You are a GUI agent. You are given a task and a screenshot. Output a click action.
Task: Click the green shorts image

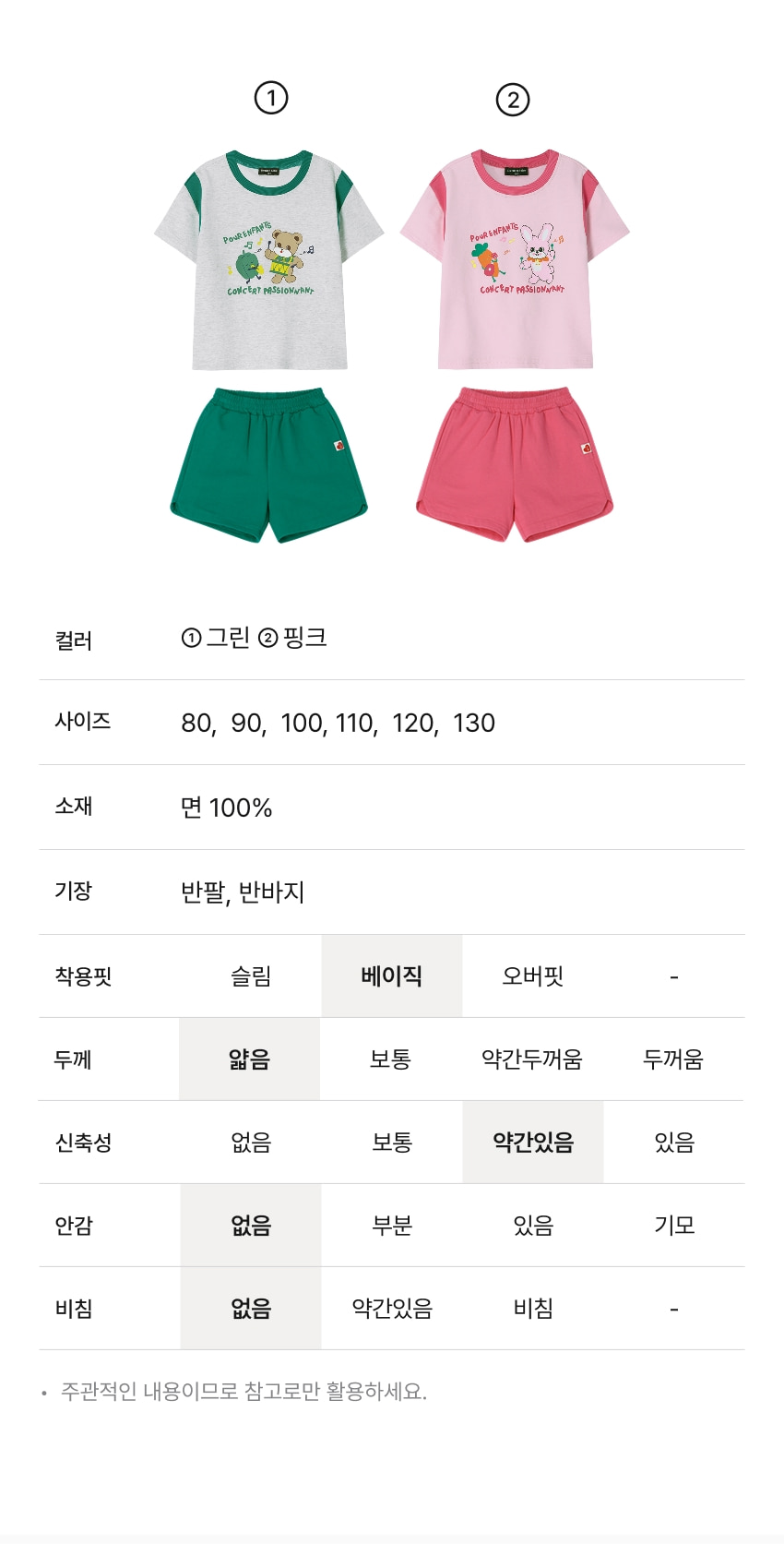coord(268,465)
